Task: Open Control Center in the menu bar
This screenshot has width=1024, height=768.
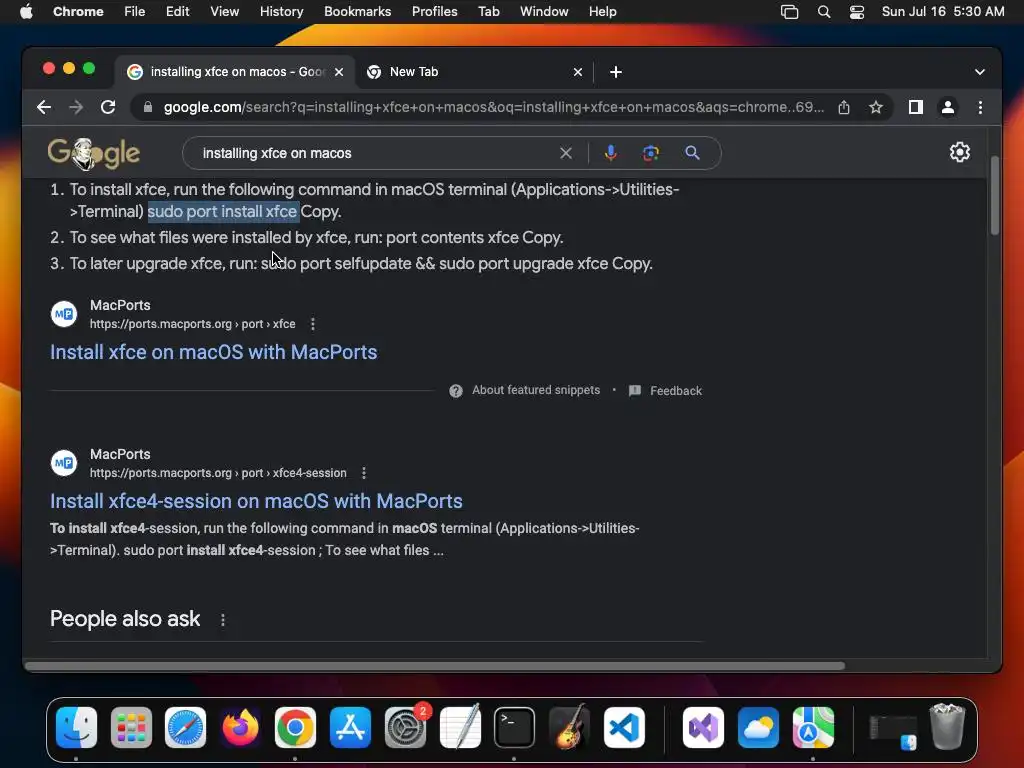Action: 856,12
